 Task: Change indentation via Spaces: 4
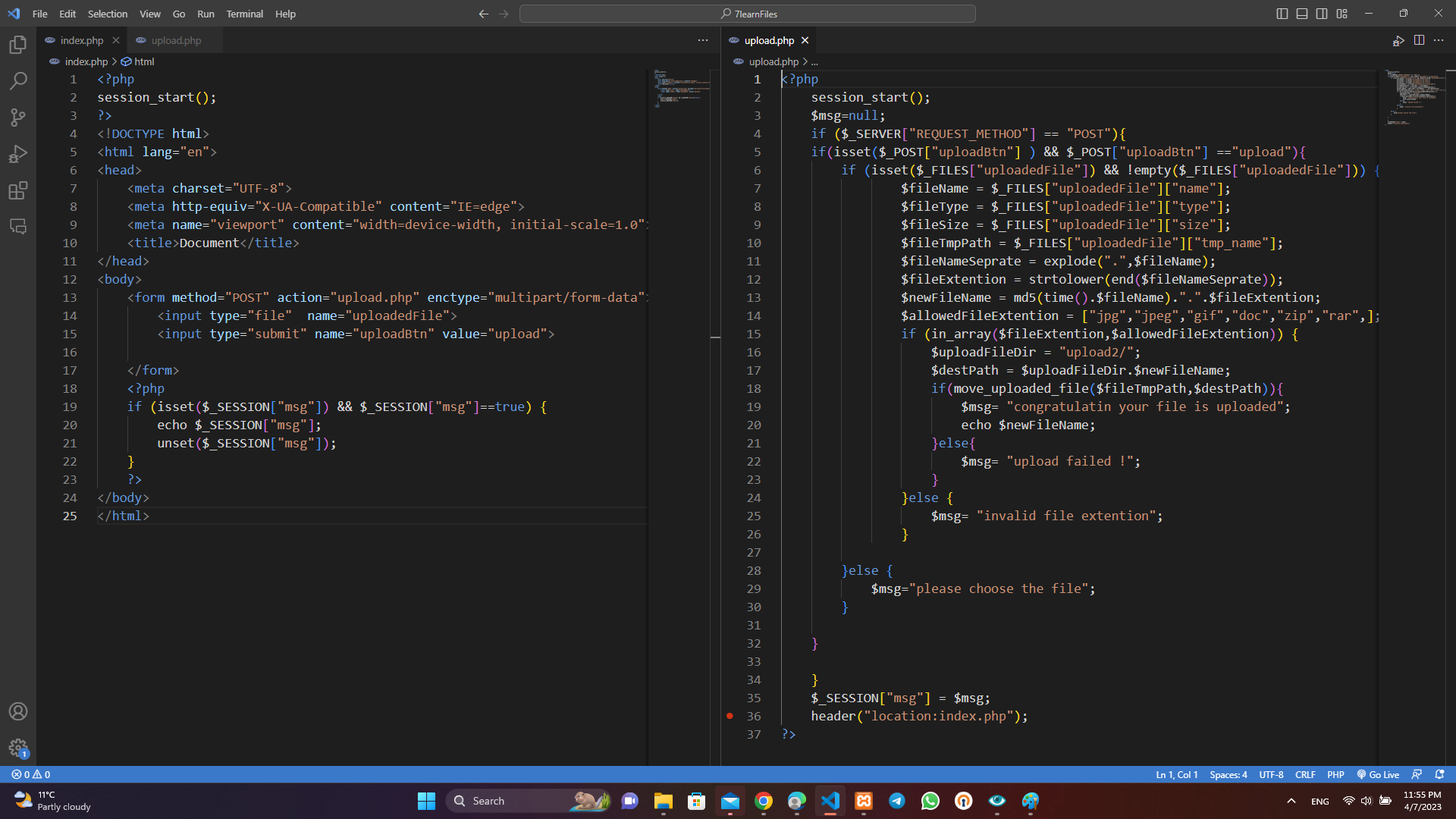[1228, 774]
